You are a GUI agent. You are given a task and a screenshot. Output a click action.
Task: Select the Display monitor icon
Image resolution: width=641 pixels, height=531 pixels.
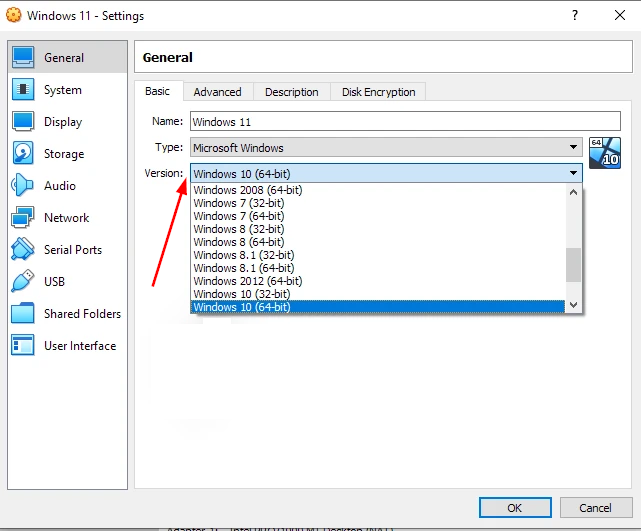click(23, 121)
